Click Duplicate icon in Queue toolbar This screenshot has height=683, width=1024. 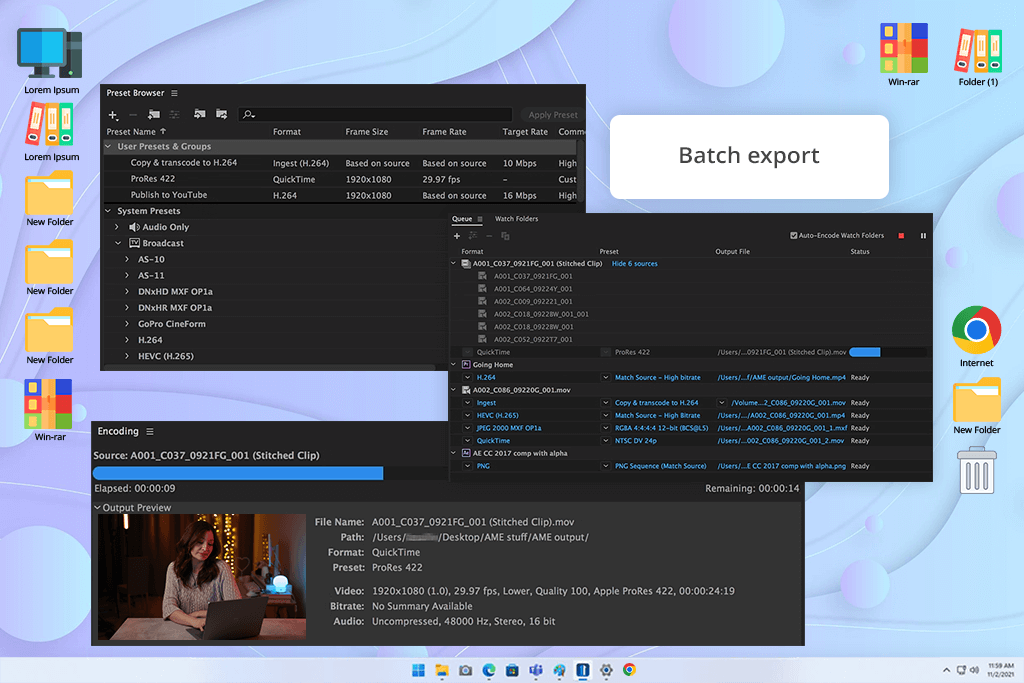505,236
